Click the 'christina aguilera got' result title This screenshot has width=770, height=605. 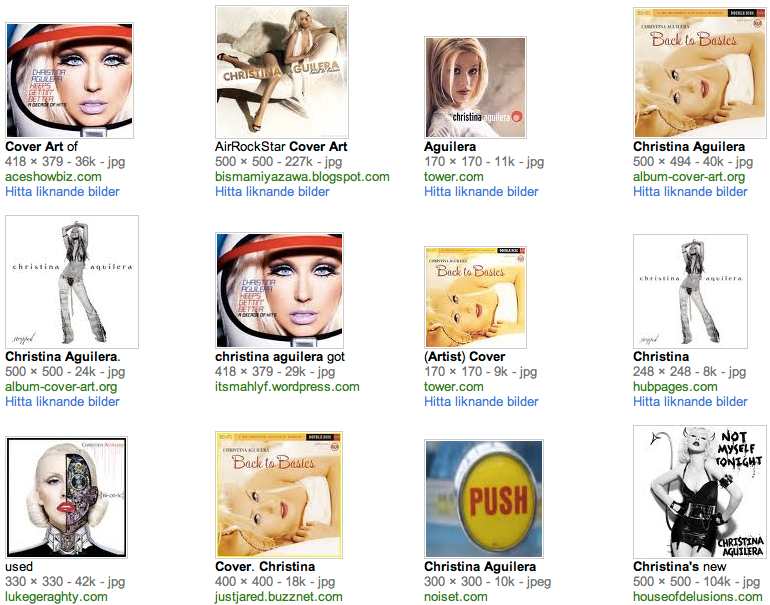point(280,357)
